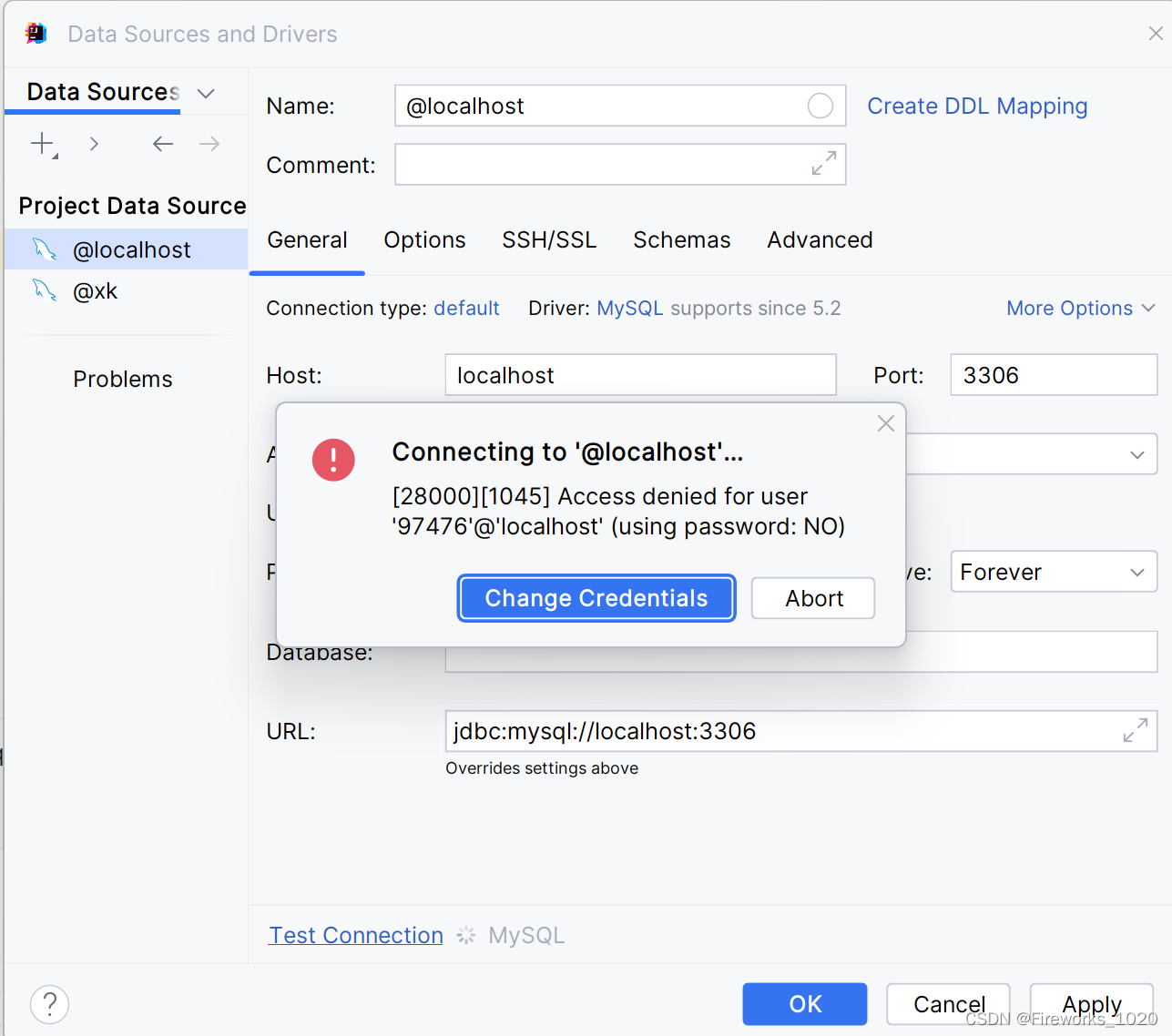
Task: Select the Data Sources tab
Action: point(102,92)
